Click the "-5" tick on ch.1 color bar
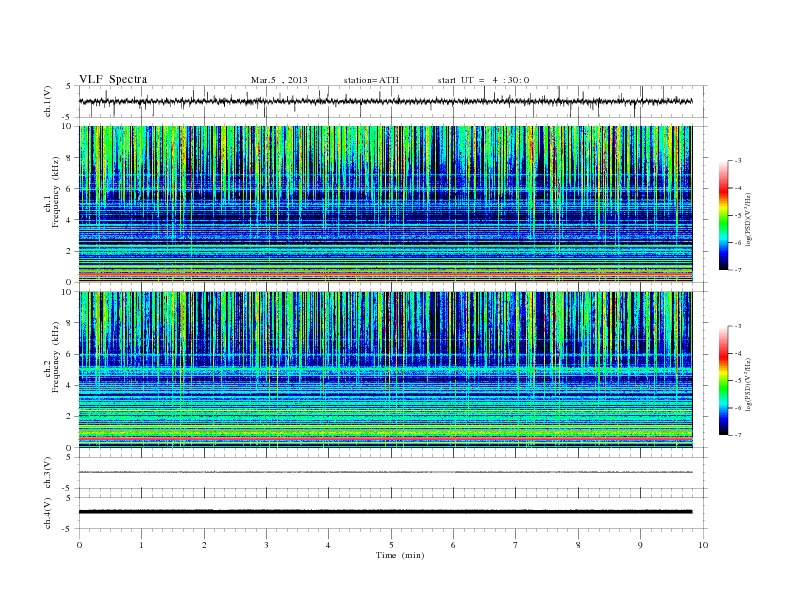 pyautogui.click(x=738, y=215)
